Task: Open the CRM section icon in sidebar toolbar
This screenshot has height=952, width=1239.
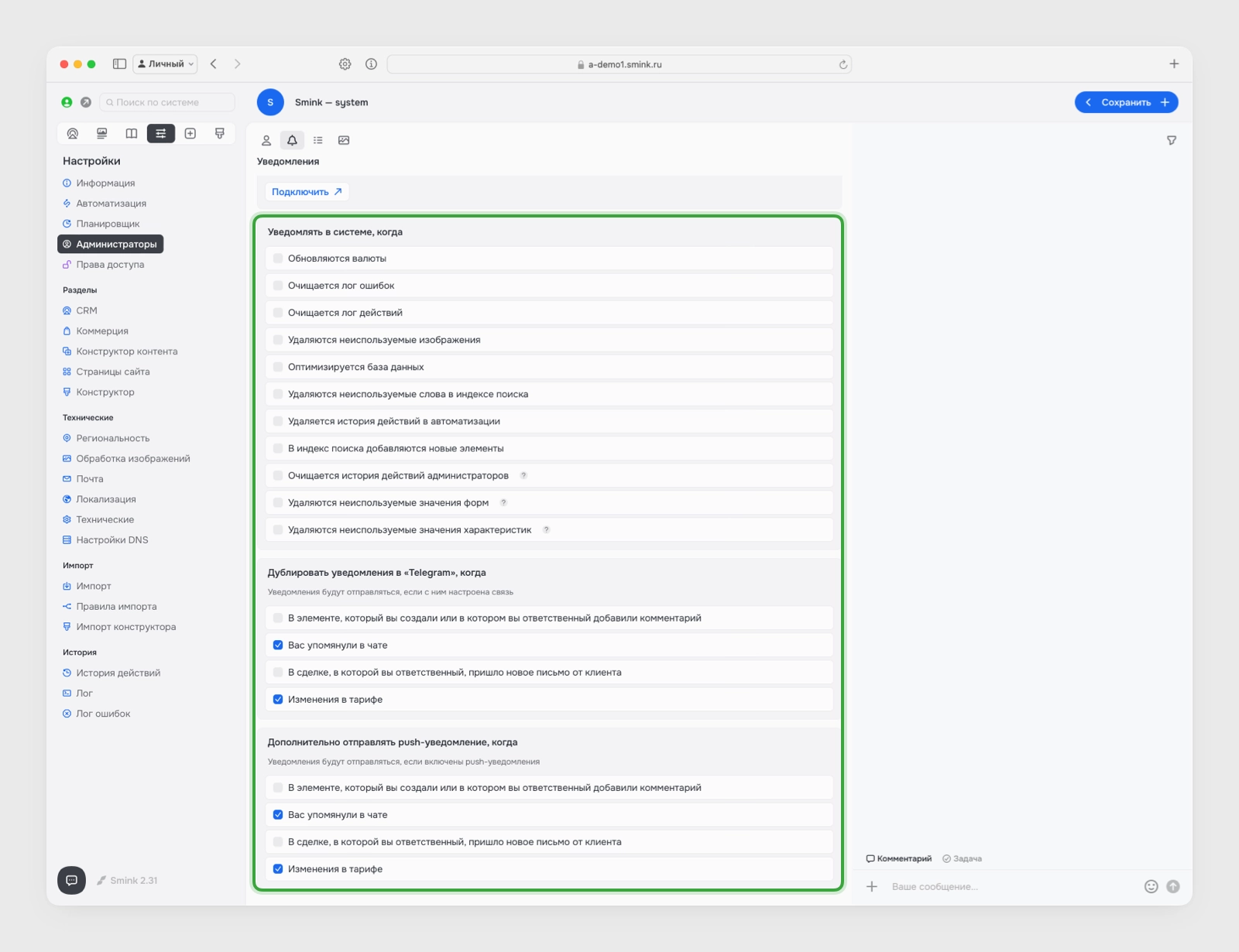Action: (73, 133)
